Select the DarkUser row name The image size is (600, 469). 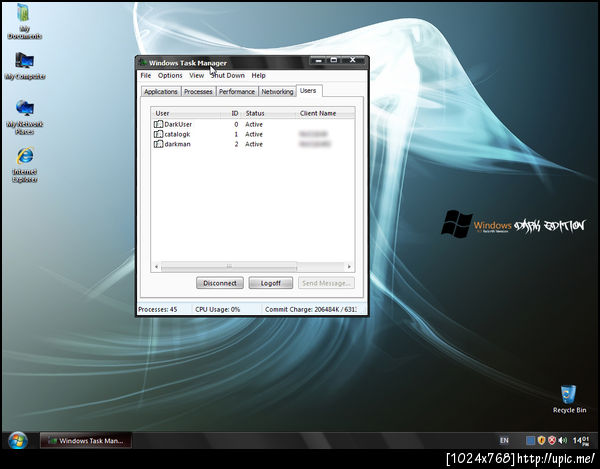point(178,124)
